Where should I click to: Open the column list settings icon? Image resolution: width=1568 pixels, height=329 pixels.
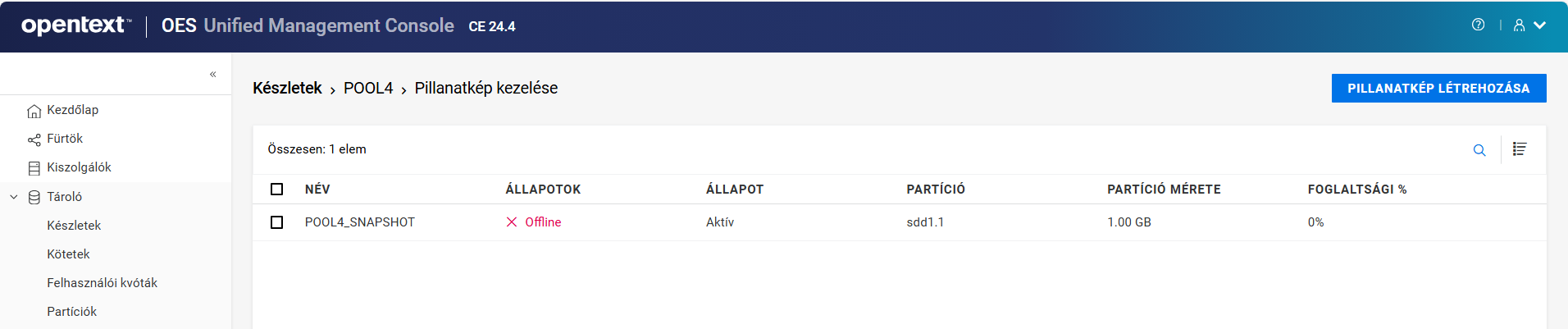coord(1520,149)
